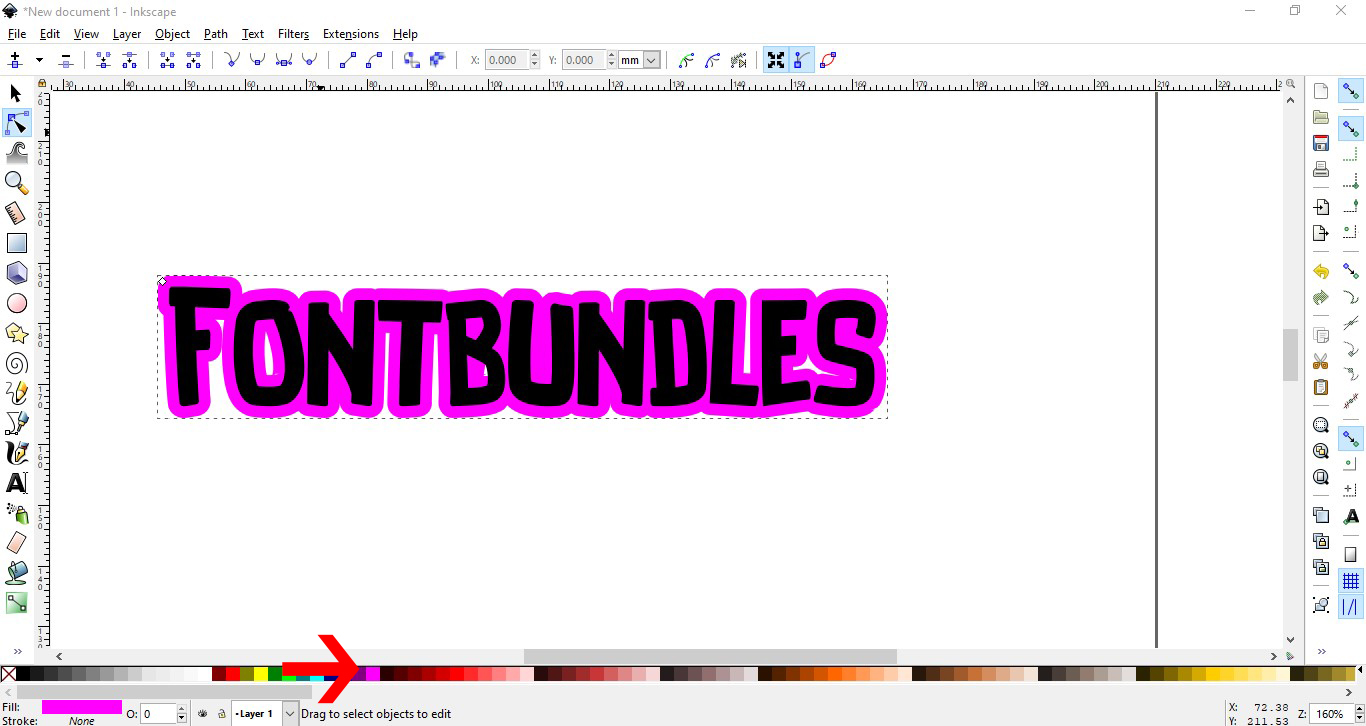Screen dimensions: 1366x726
Task: Select the Tweak objects tool
Action: [x=16, y=153]
